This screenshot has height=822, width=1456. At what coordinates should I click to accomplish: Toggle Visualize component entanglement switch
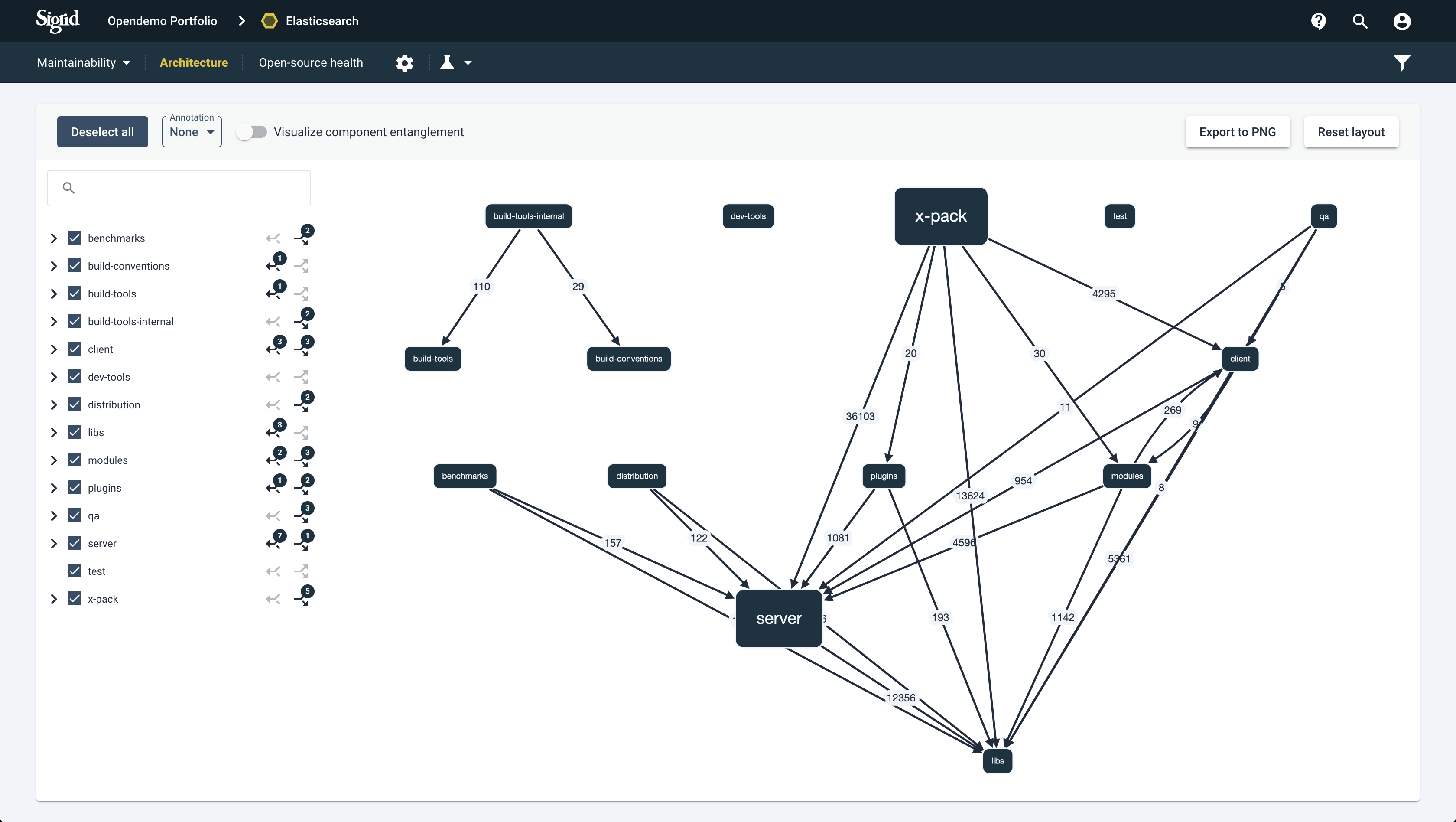coord(251,132)
